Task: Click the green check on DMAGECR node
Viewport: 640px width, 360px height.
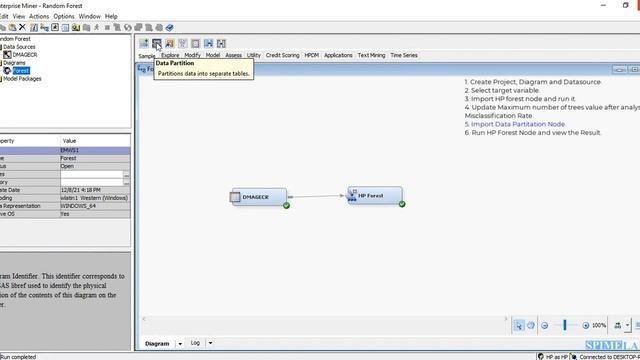Action: (287, 206)
